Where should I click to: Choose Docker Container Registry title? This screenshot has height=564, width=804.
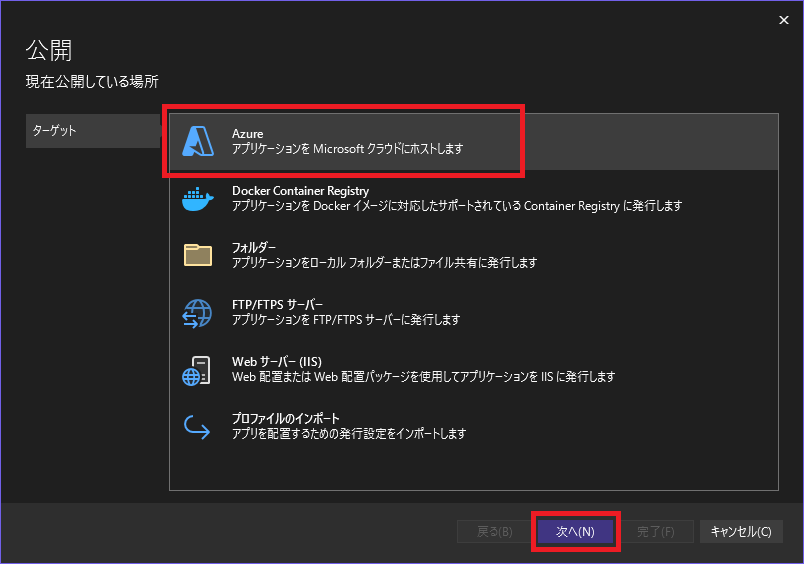click(300, 191)
